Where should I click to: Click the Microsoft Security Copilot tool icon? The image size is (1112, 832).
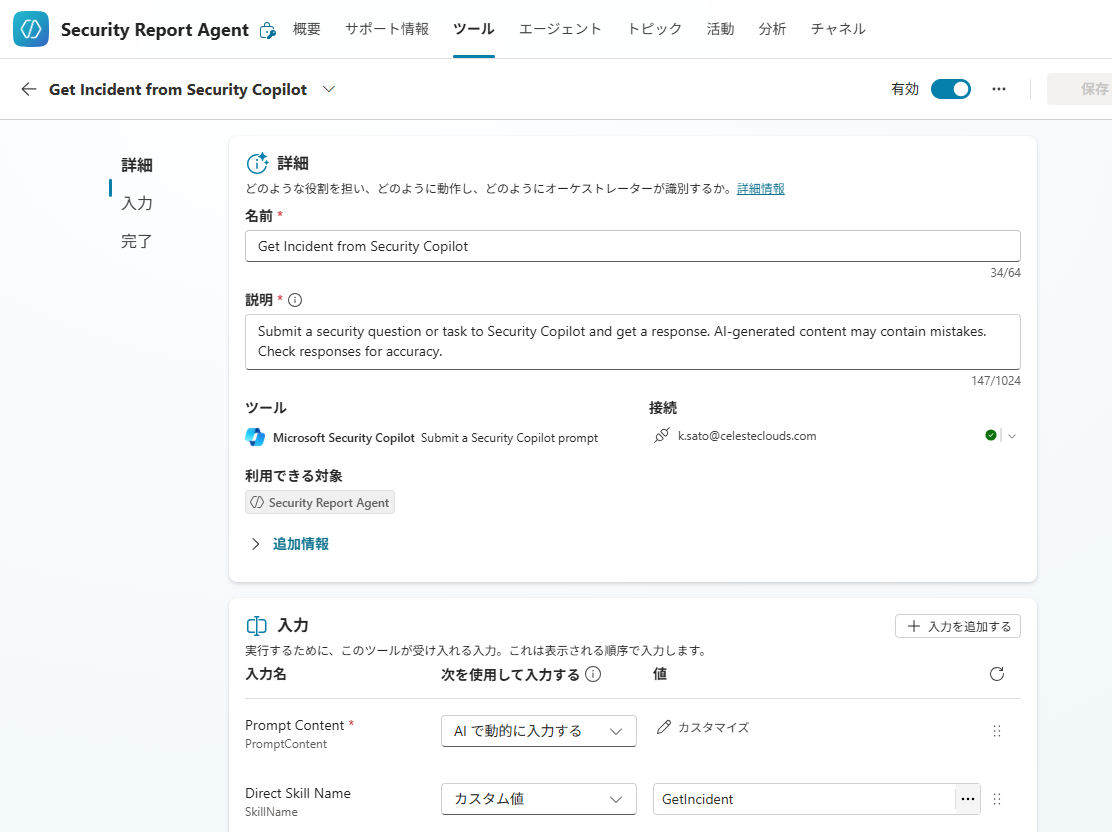[255, 437]
